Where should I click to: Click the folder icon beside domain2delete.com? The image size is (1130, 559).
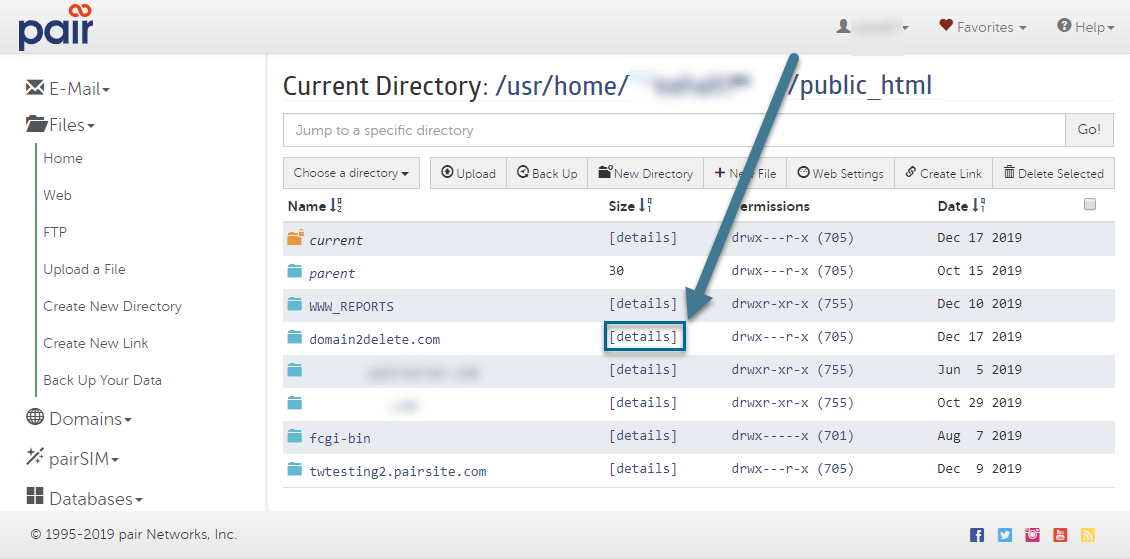294,338
